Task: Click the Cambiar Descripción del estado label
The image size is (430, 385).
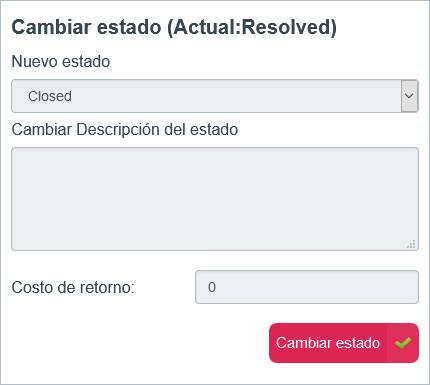Action: tap(125, 130)
